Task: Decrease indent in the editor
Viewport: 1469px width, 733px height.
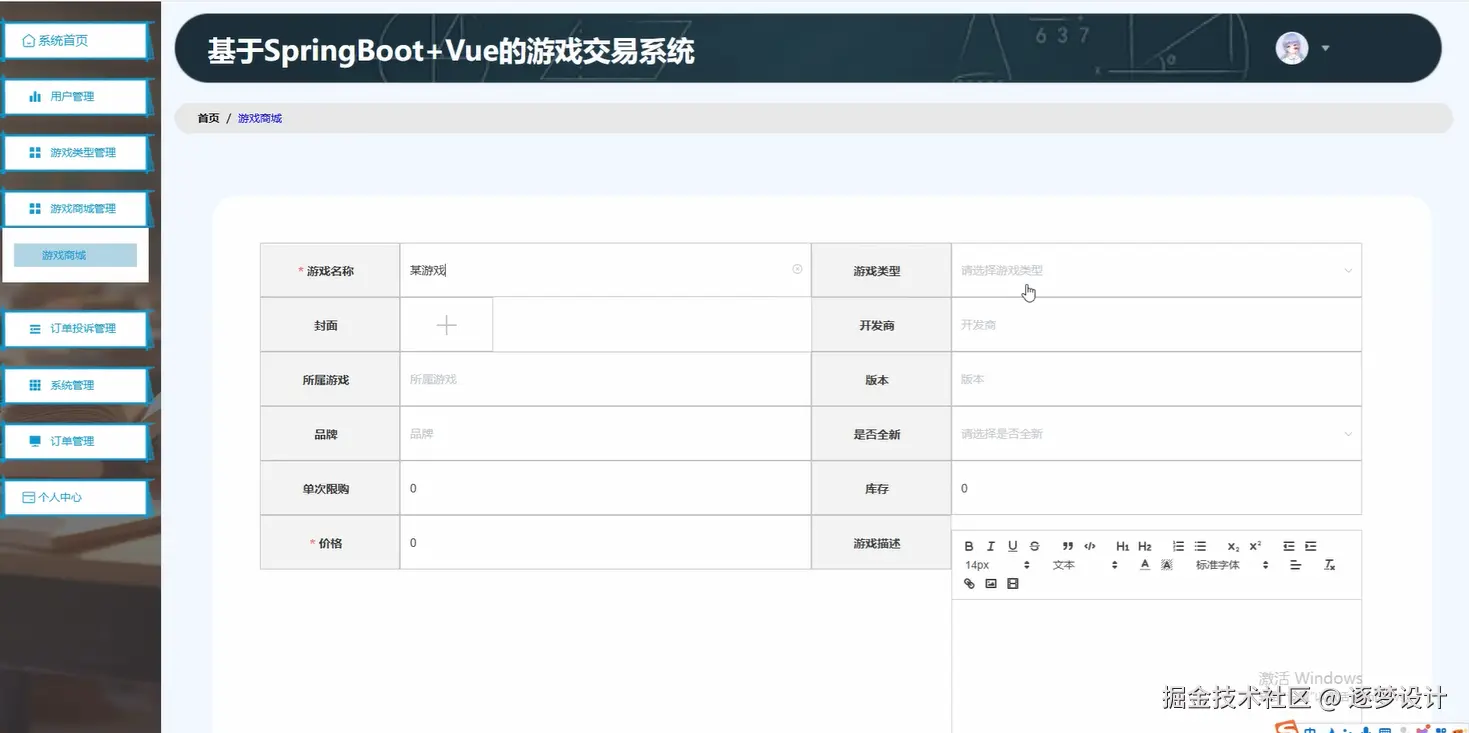Action: [x=1289, y=546]
